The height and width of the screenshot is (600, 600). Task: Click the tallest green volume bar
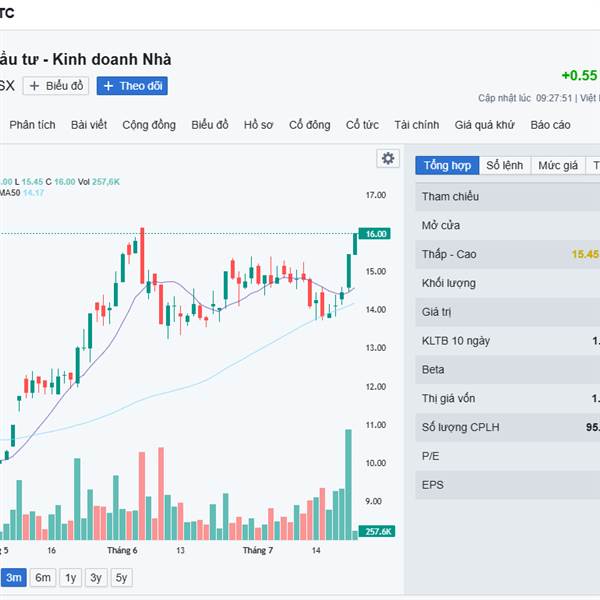[x=348, y=484]
